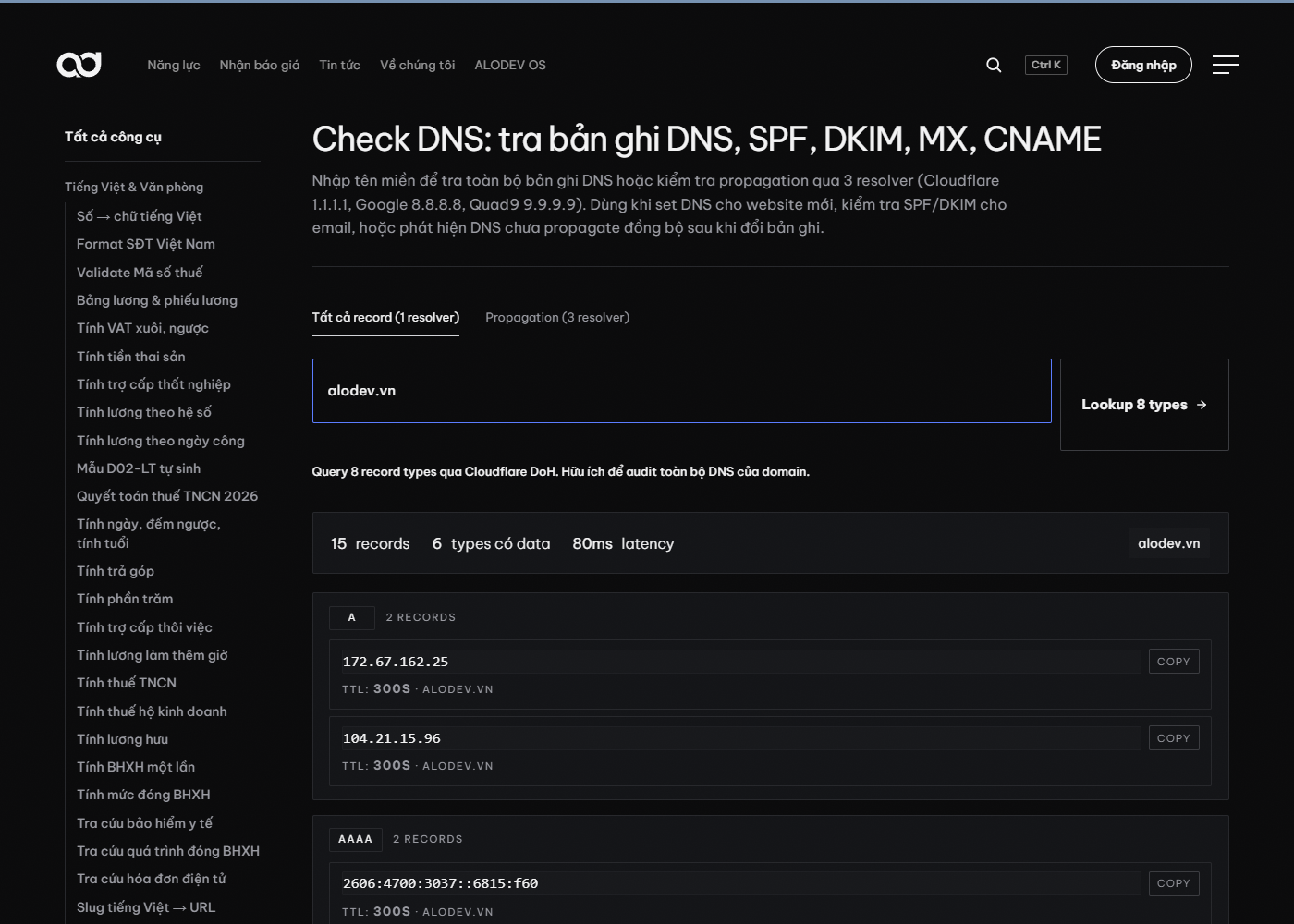The image size is (1294, 924).
Task: Select the IPv6 address 2606:4700:3037::6815:f60
Action: 440,883
